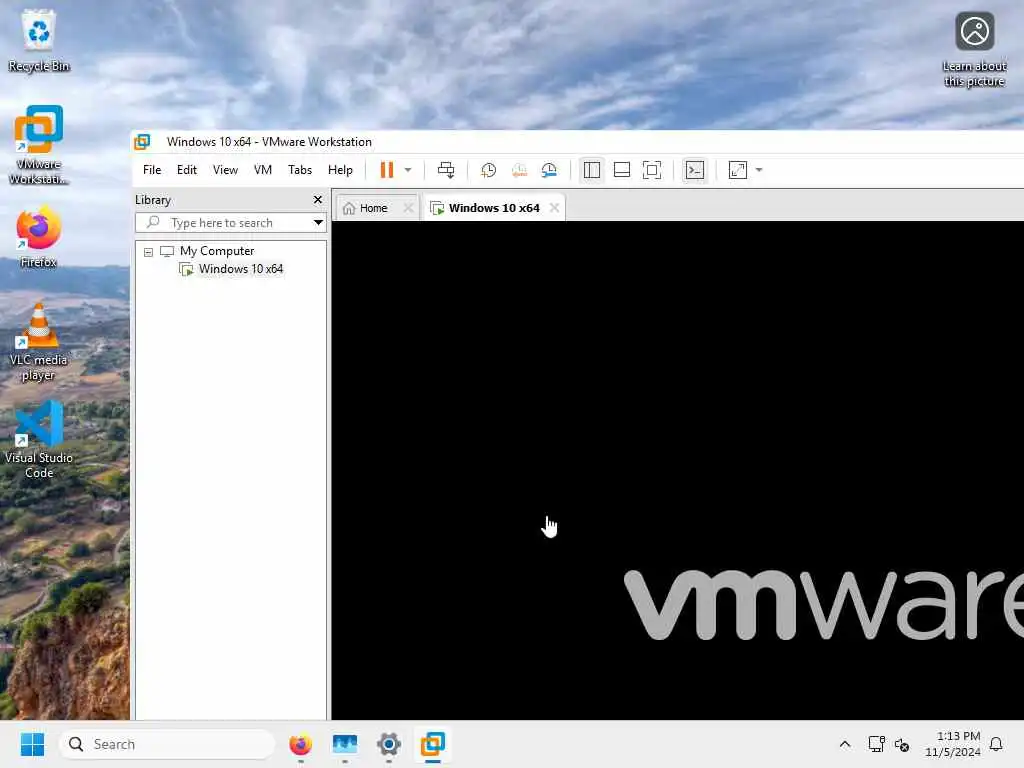
Task: Open the clock showing 1:13 PM
Action: 952,744
